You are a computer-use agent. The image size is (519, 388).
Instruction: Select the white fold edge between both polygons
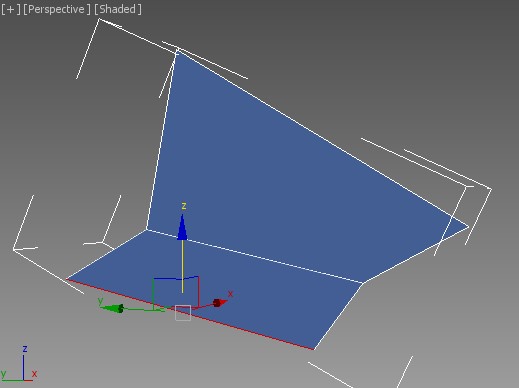[255, 256]
